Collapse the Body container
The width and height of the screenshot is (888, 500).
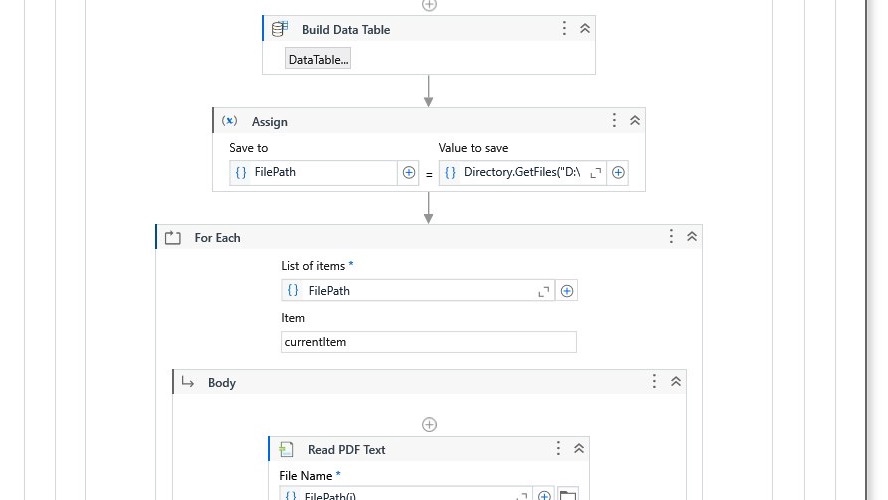click(676, 381)
